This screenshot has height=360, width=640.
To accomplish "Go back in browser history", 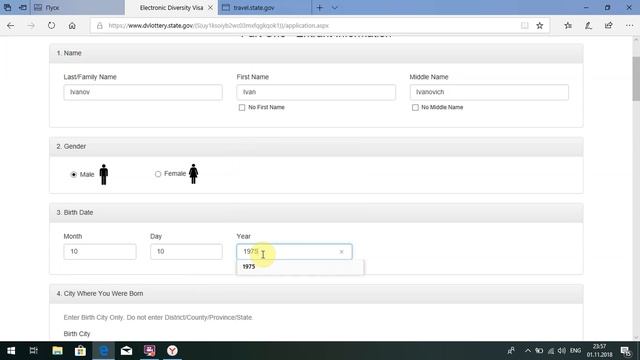I will [11, 25].
